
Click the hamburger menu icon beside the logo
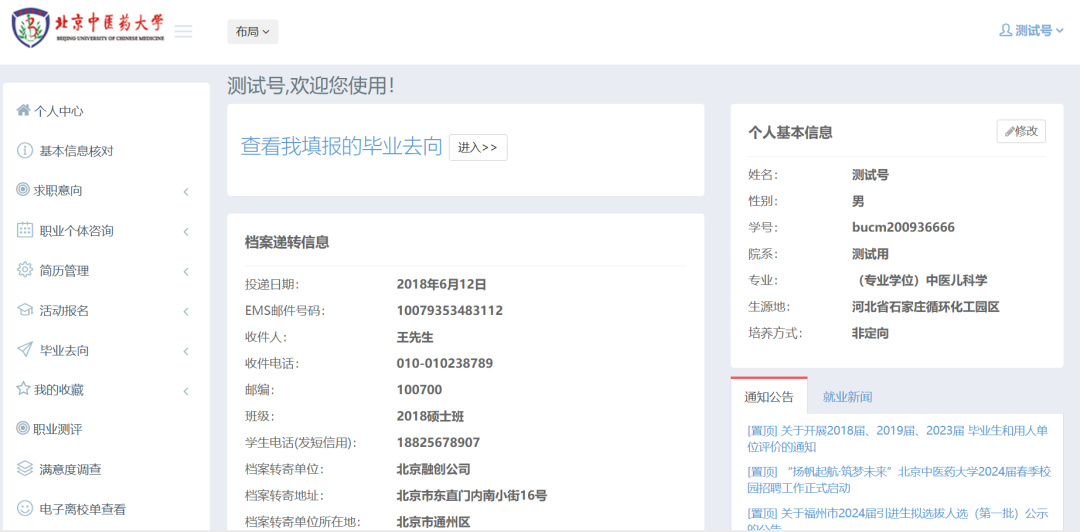click(x=183, y=31)
